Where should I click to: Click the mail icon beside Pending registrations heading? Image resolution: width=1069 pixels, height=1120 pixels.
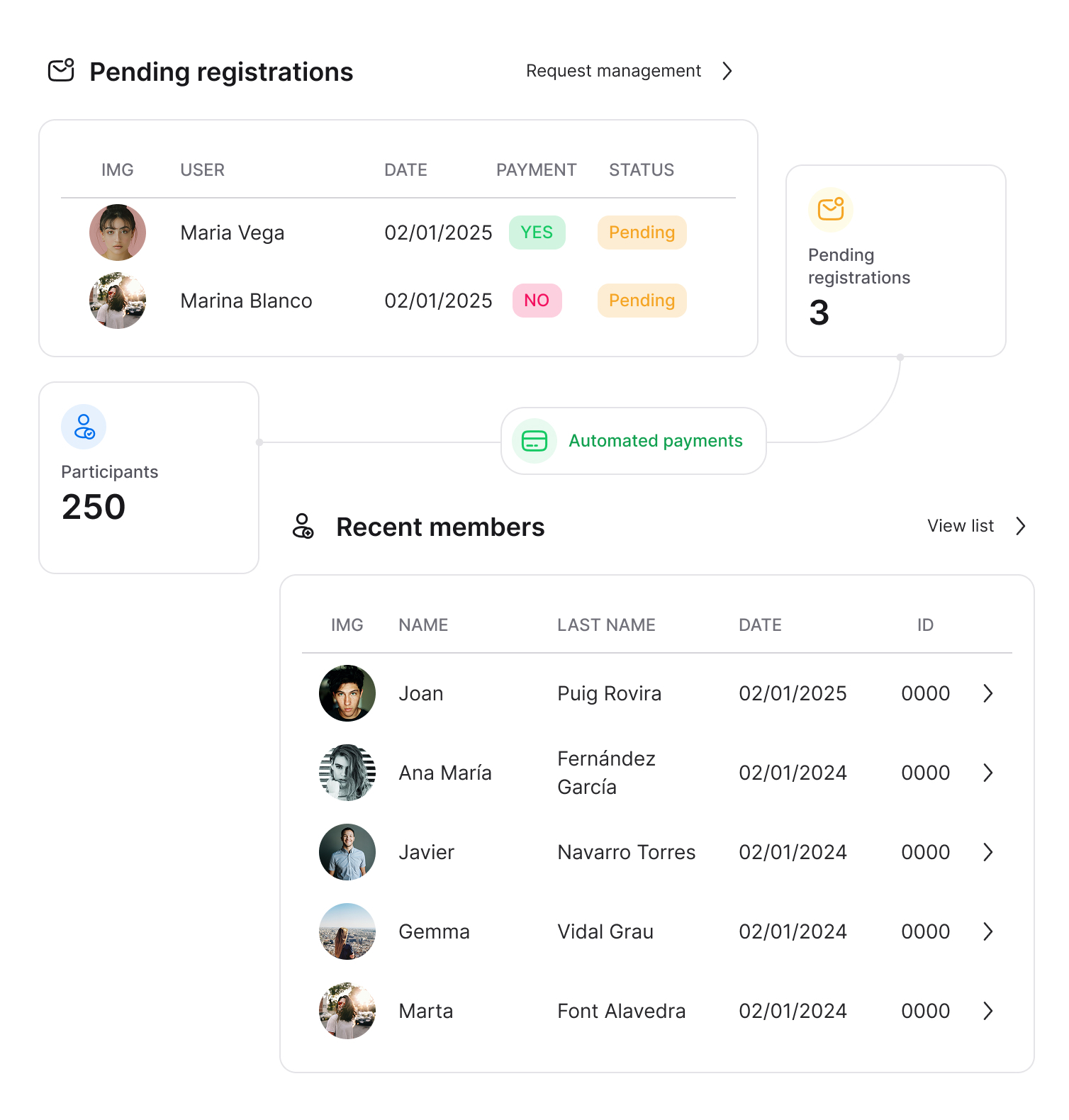pyautogui.click(x=61, y=71)
